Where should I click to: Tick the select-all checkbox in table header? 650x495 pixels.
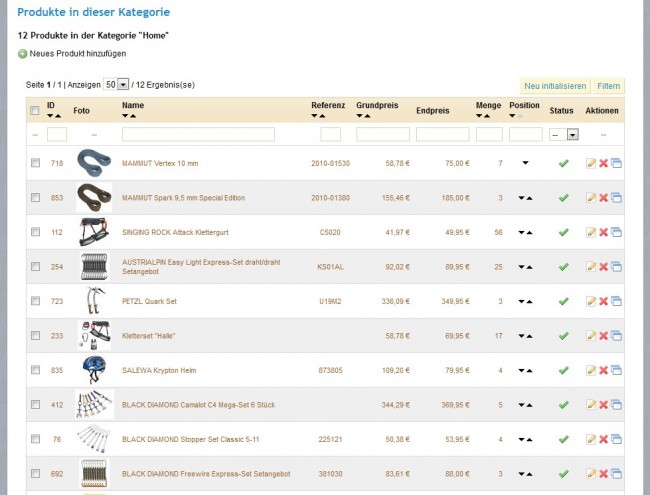tap(35, 110)
